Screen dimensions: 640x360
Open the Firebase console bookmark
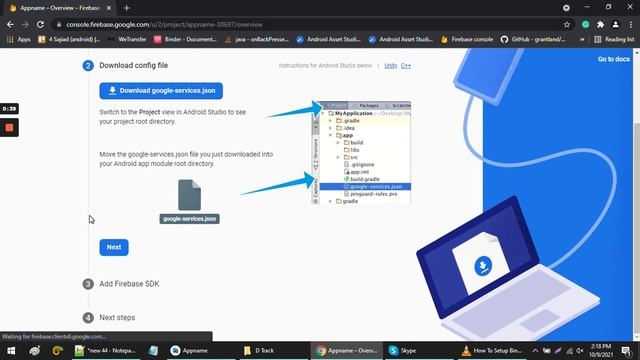click(x=467, y=39)
